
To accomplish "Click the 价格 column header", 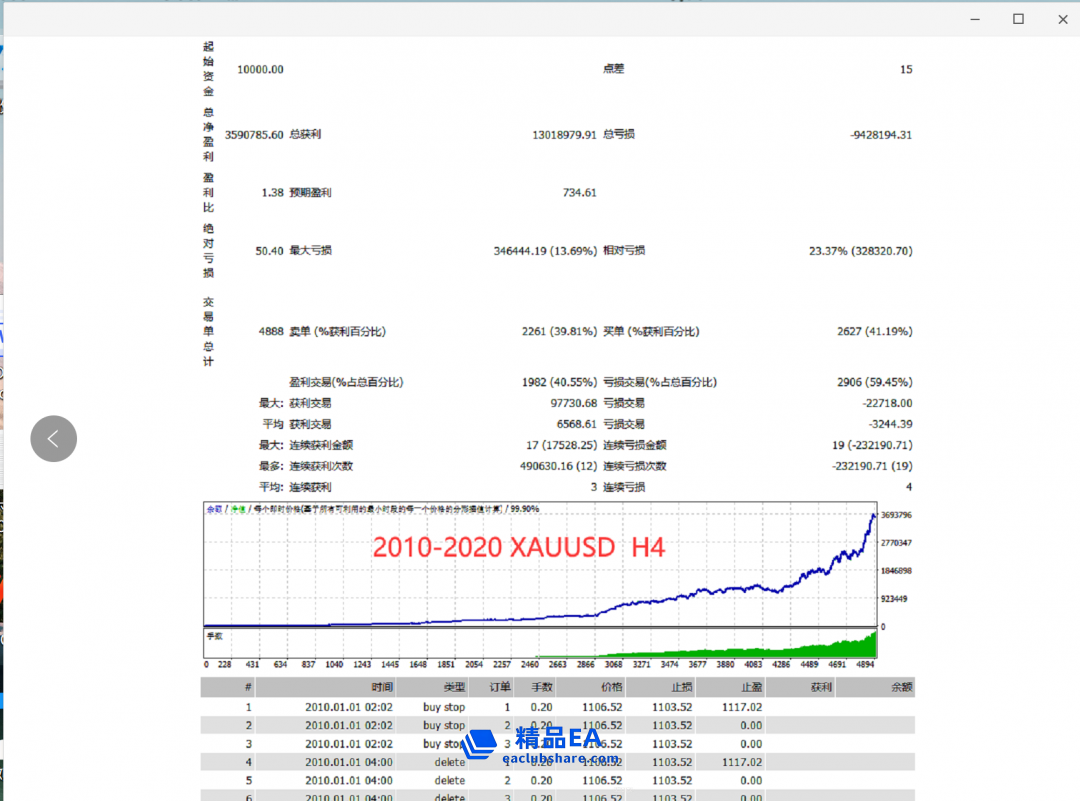I will pyautogui.click(x=611, y=687).
